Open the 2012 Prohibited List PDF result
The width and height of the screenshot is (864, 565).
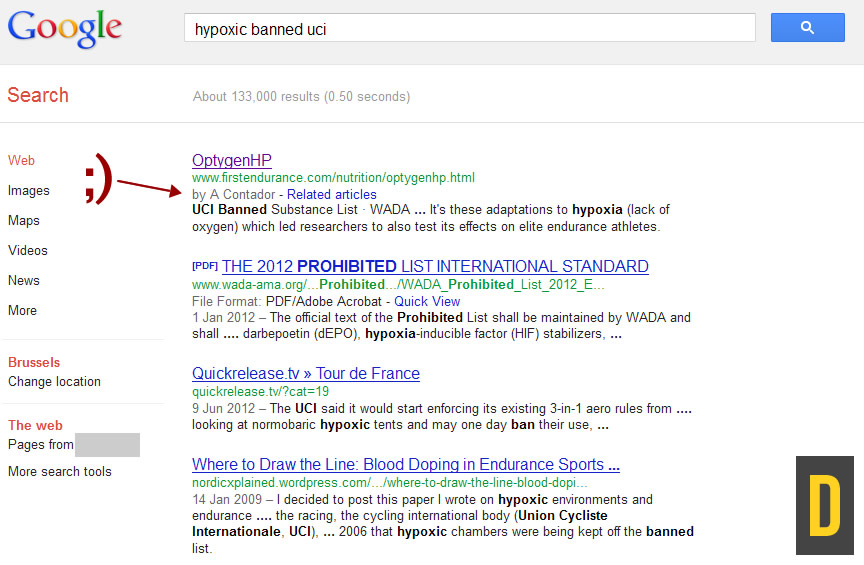point(435,266)
